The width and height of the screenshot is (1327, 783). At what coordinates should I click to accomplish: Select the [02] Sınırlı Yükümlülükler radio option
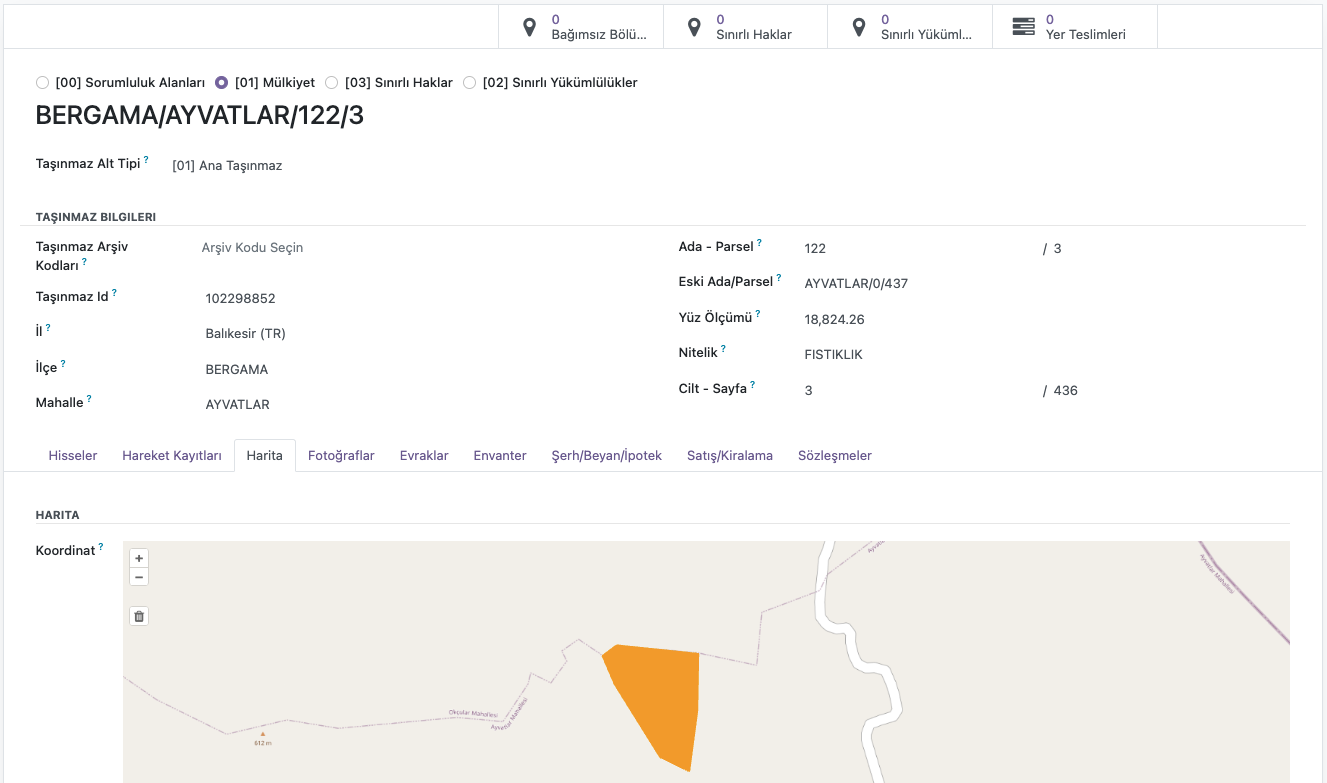pos(470,83)
